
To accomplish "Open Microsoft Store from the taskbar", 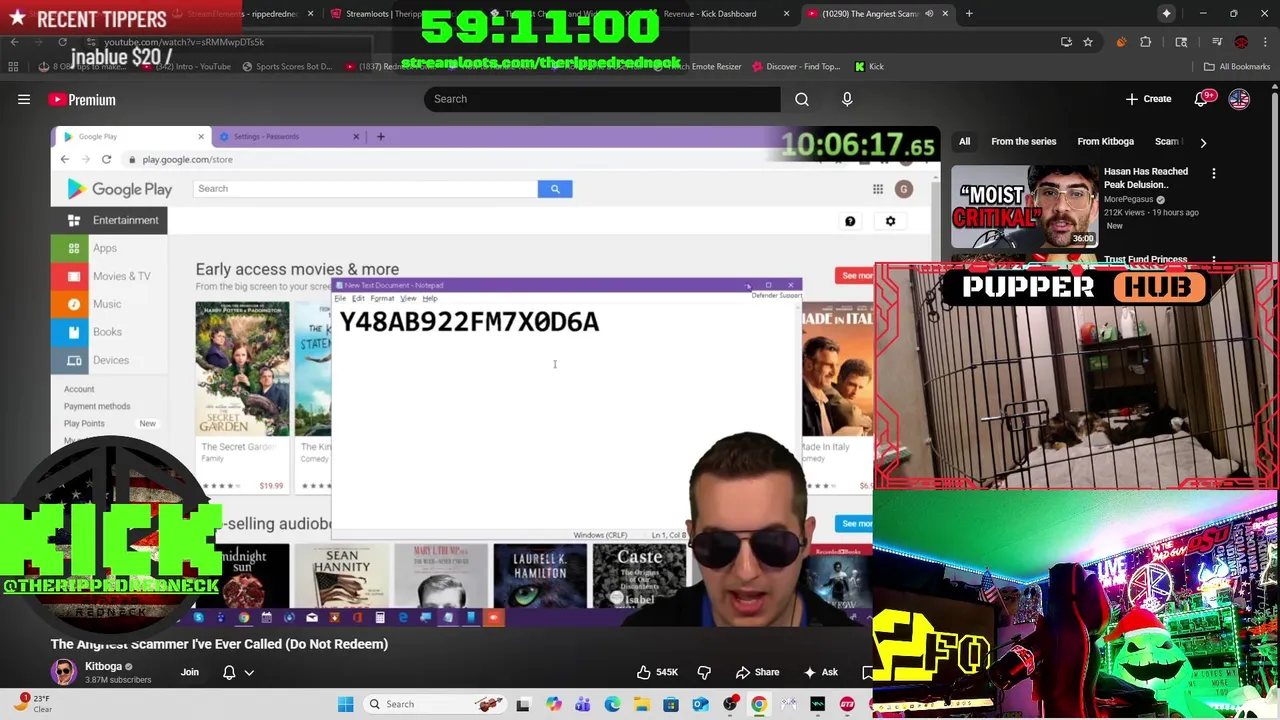I will (671, 704).
